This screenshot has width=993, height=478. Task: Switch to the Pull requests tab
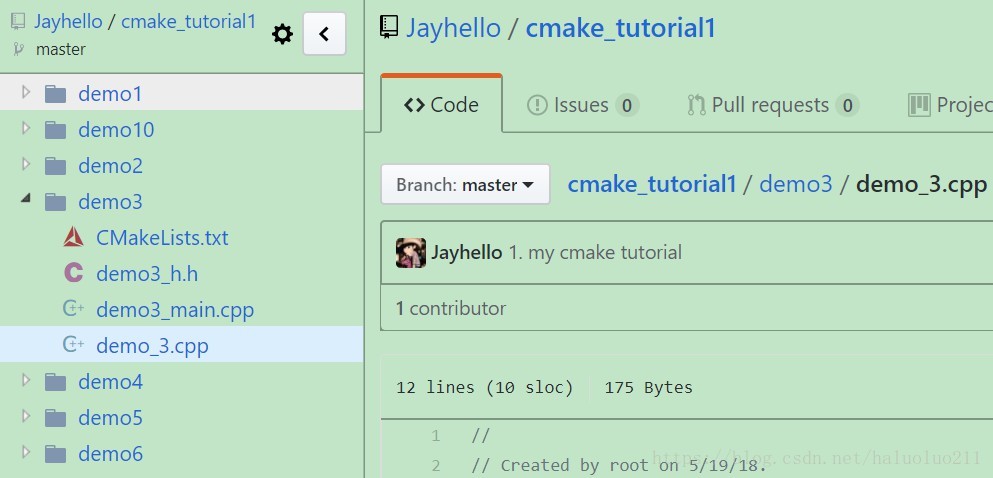pyautogui.click(x=773, y=105)
